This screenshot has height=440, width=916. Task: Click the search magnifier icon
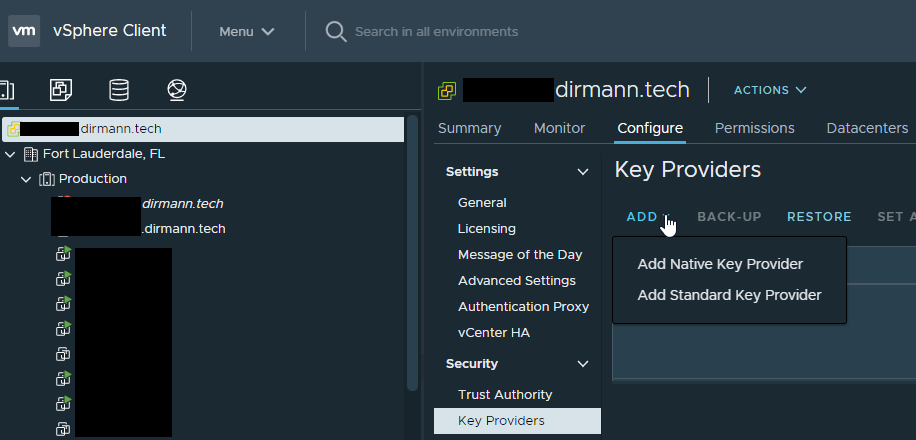[336, 32]
